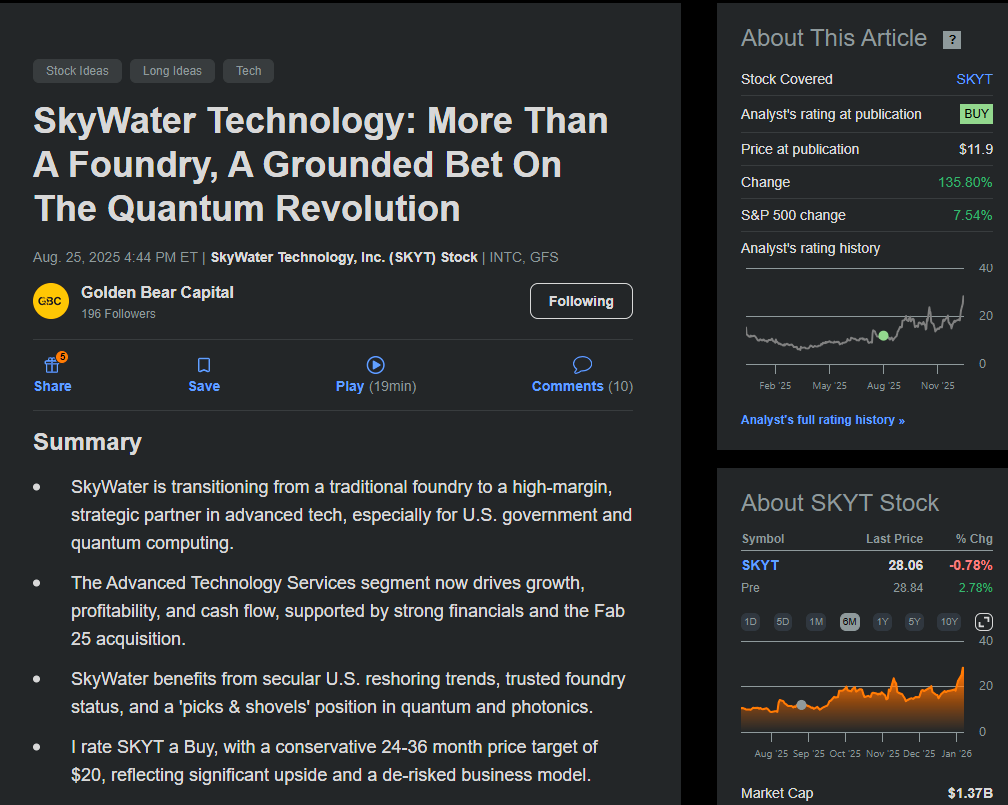Image resolution: width=1008 pixels, height=805 pixels.
Task: Open the Long Ideas tag
Action: tap(172, 71)
